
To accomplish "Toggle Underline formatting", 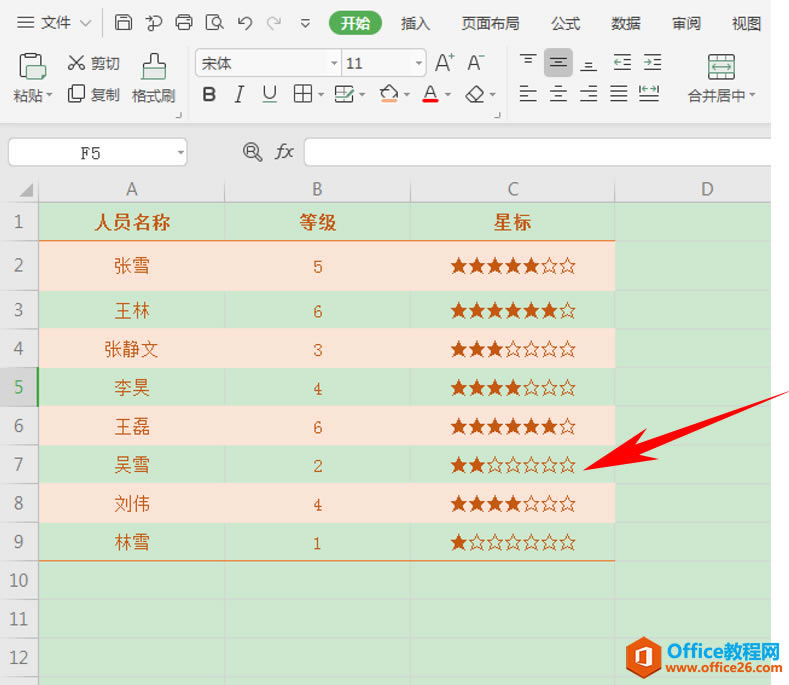I will [x=270, y=94].
